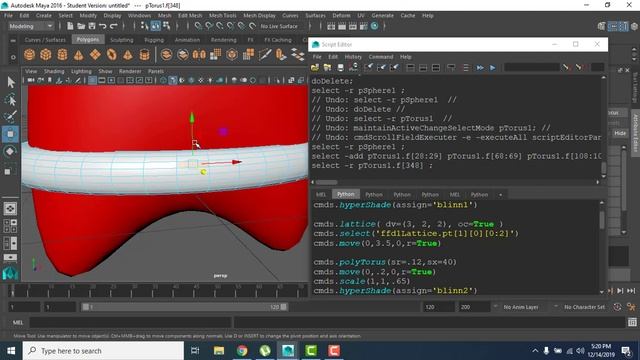
Task: Click the New Scene icon on status line
Action: click(70, 26)
